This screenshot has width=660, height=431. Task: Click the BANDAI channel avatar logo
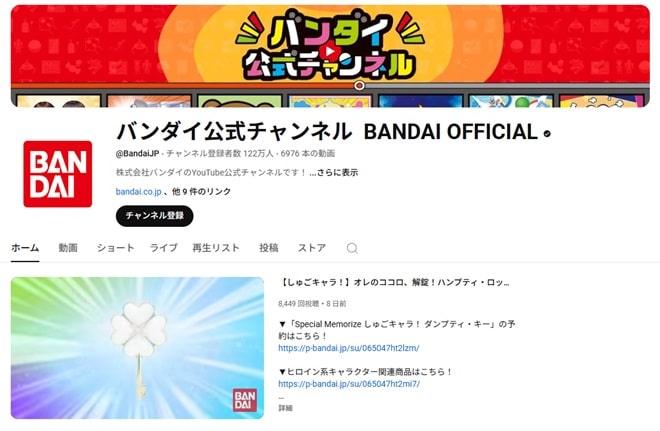(x=58, y=174)
